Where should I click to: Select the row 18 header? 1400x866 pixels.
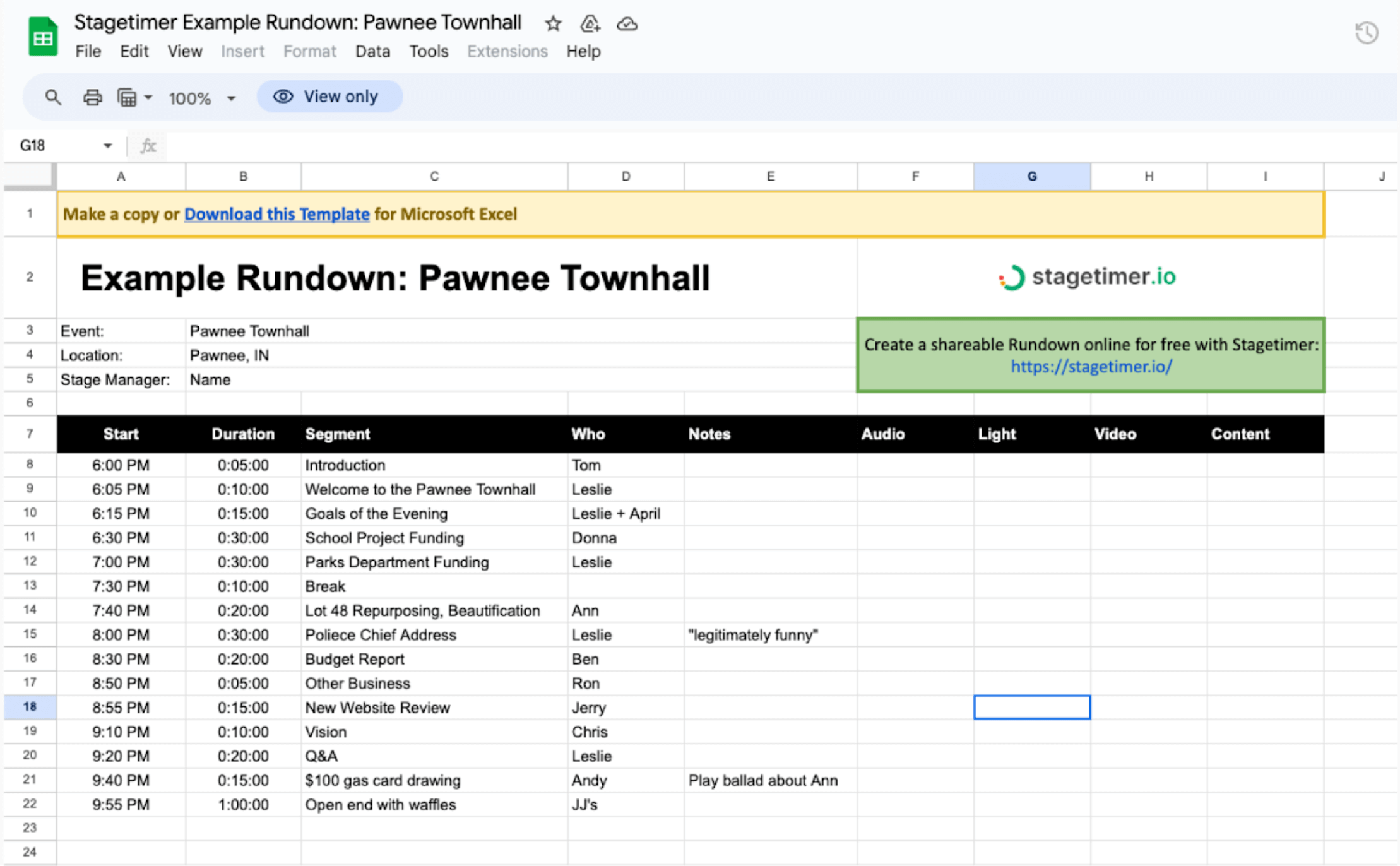click(x=30, y=706)
